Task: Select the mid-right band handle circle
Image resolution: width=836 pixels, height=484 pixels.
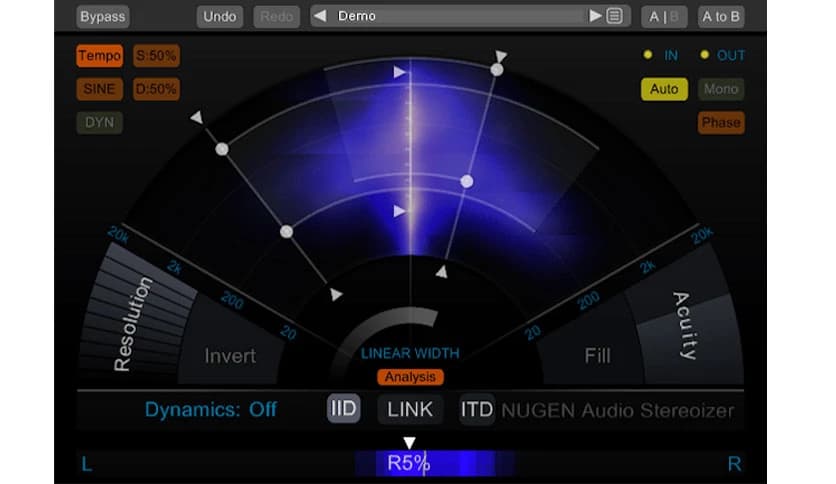Action: 467,181
